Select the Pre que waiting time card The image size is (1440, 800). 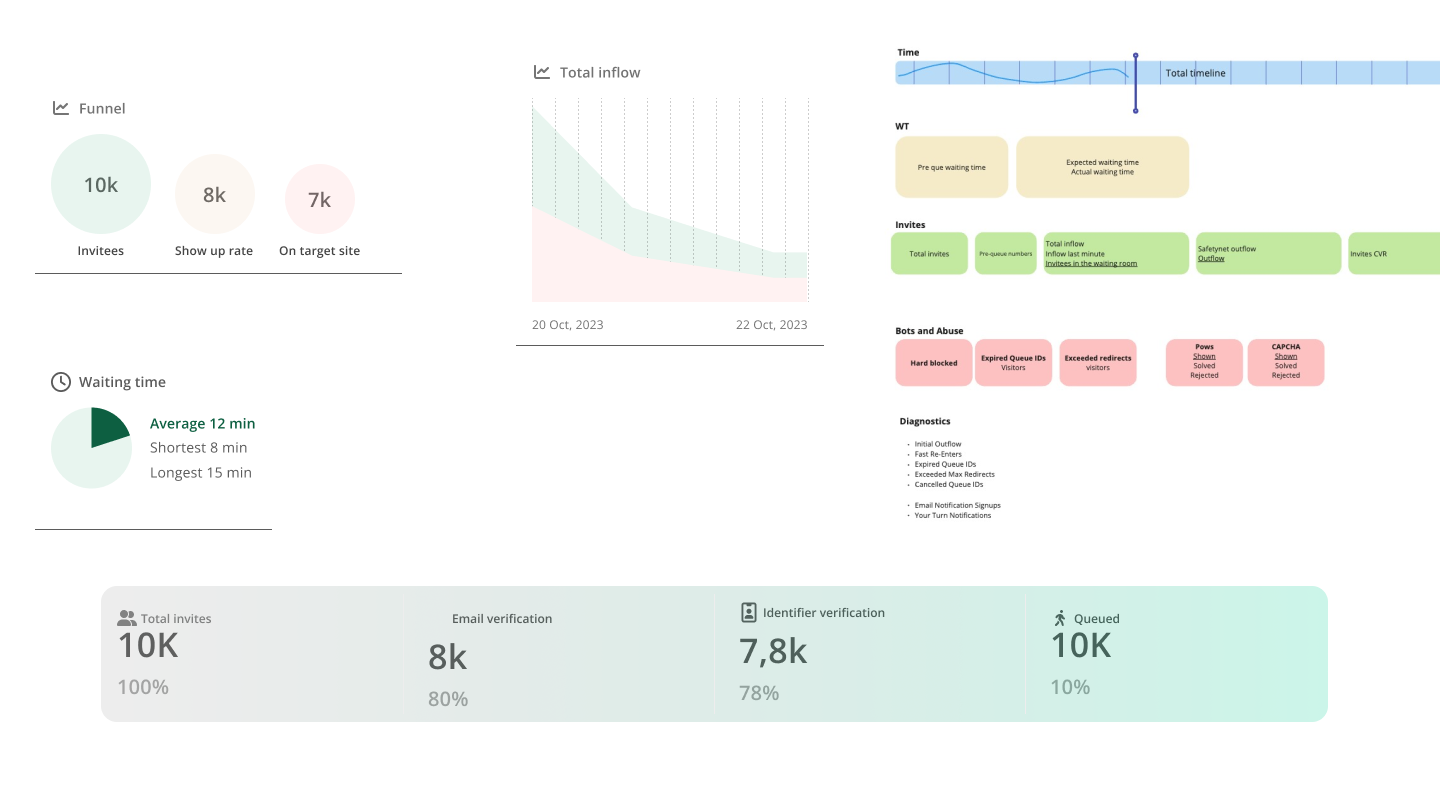(951, 166)
